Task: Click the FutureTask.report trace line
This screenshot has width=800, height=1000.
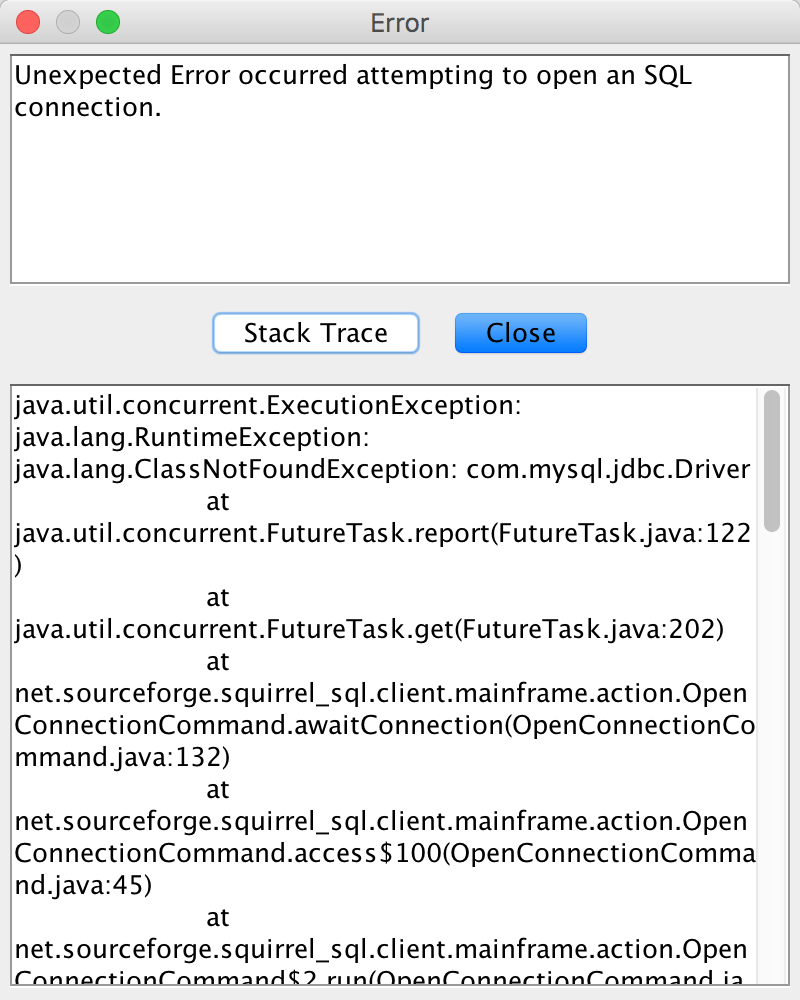Action: [382, 534]
